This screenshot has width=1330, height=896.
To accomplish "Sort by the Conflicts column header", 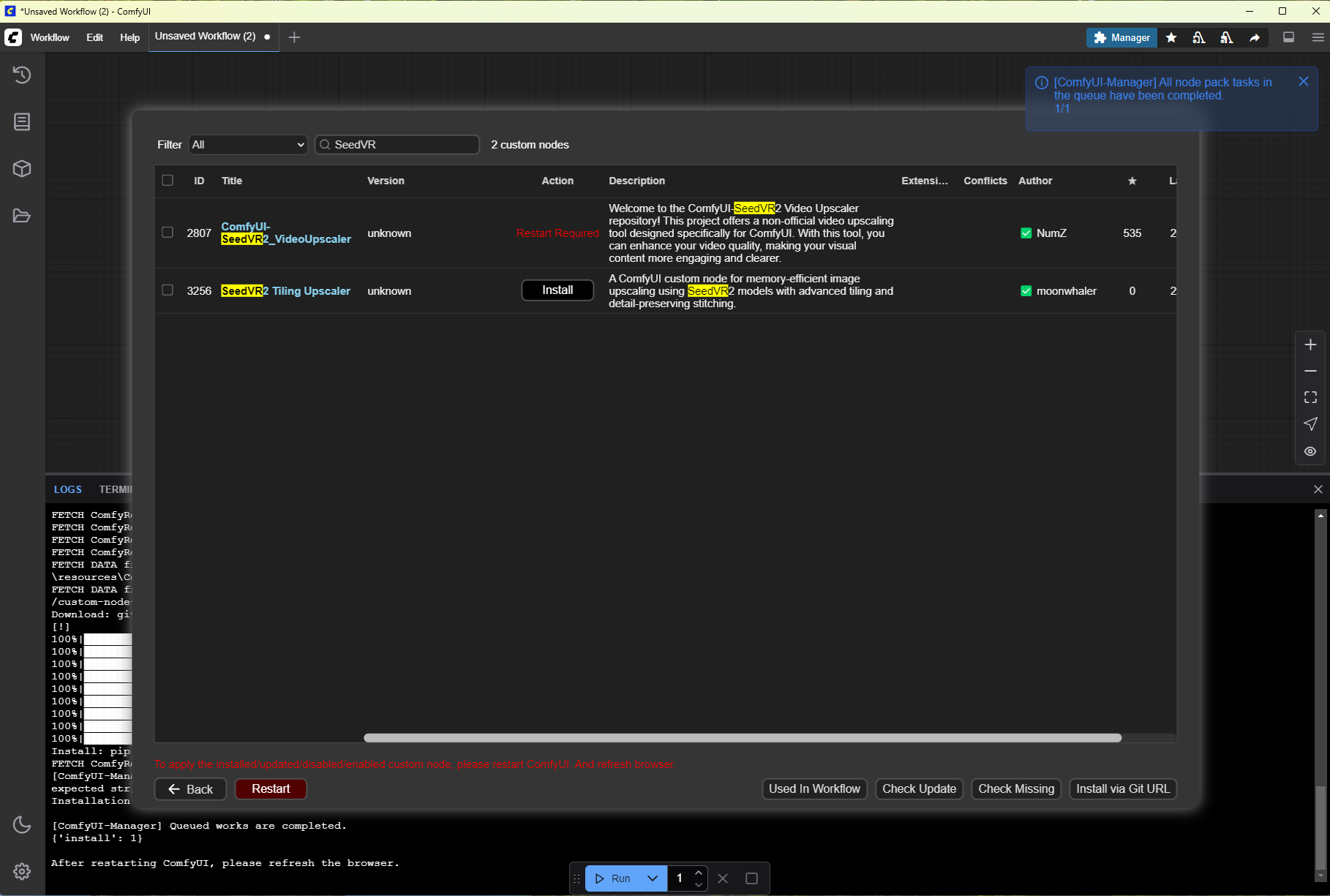I will coord(985,181).
